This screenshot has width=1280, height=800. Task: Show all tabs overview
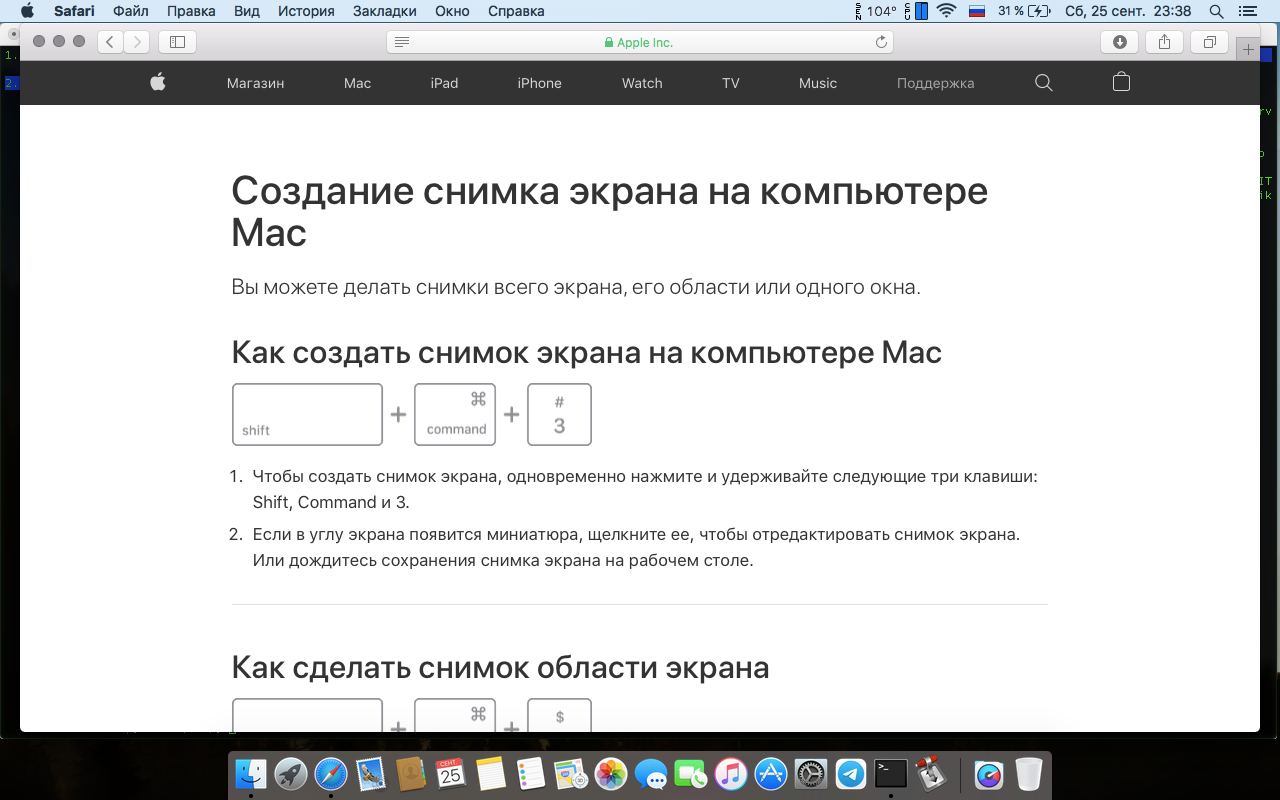[1210, 42]
